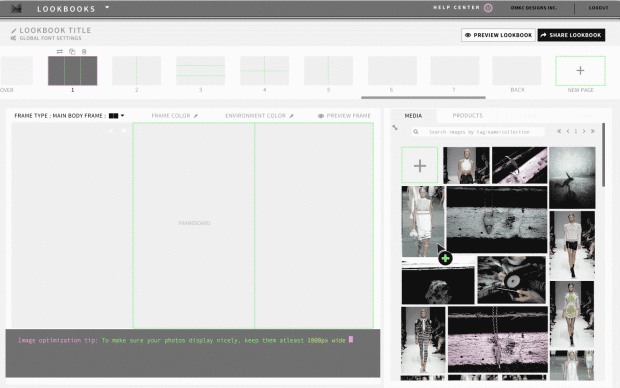
Task: Select the runway model in black shorts
Action: pos(572,245)
